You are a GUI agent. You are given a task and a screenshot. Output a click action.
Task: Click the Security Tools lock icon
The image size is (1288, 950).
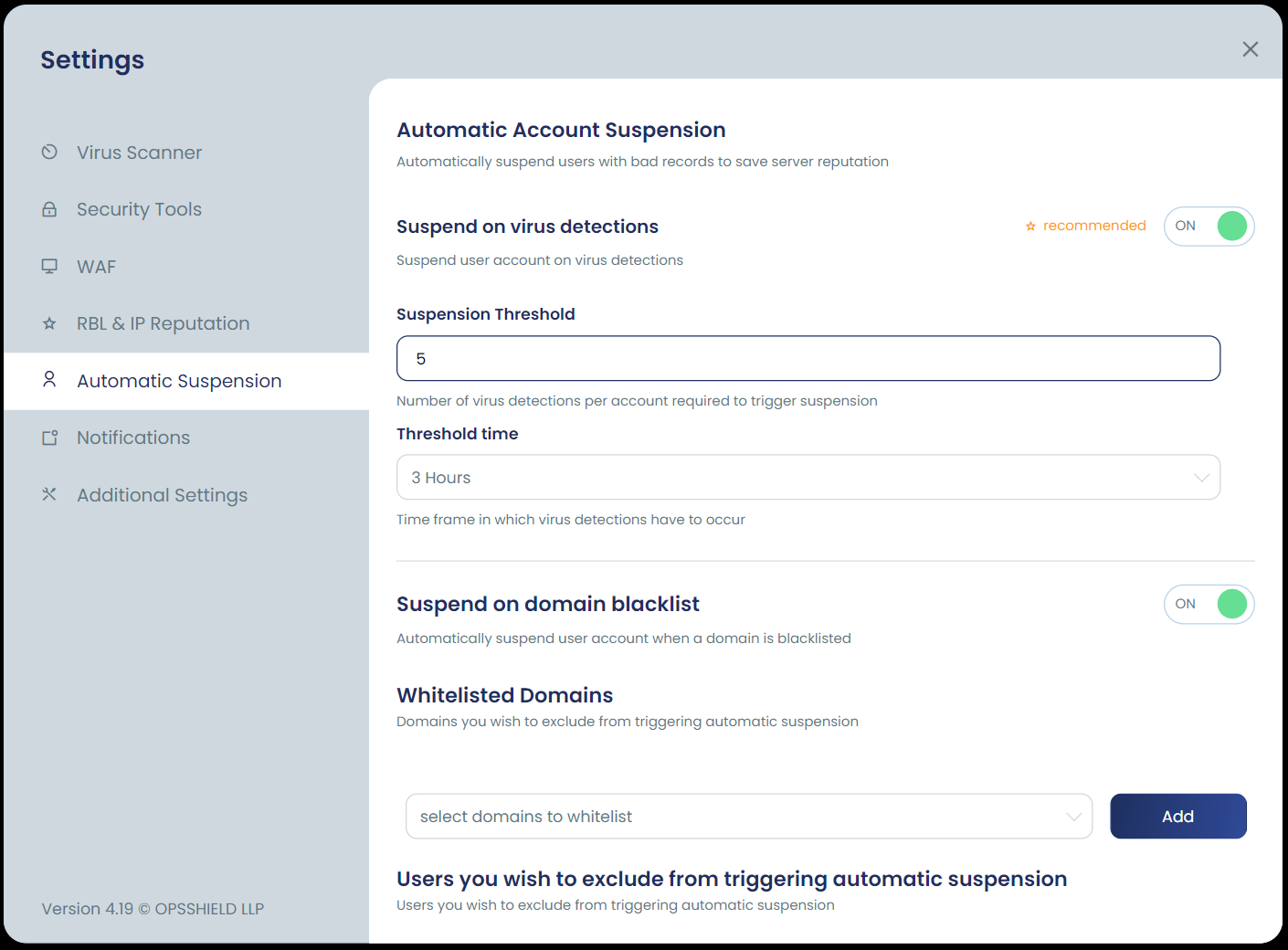pos(49,209)
